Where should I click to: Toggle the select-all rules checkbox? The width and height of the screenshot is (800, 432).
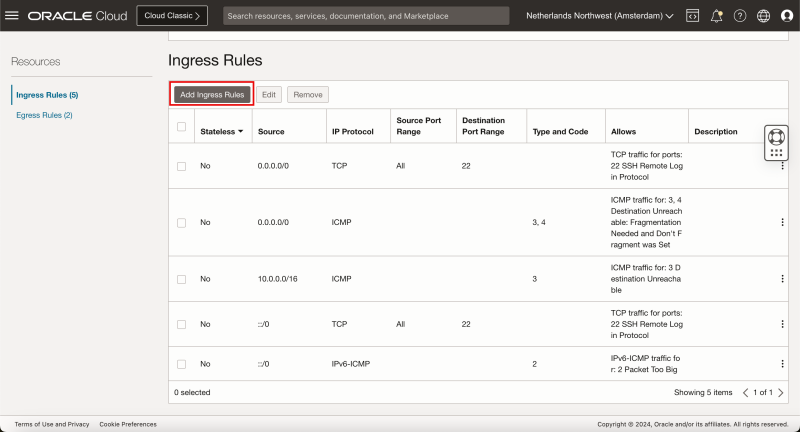coord(181,126)
